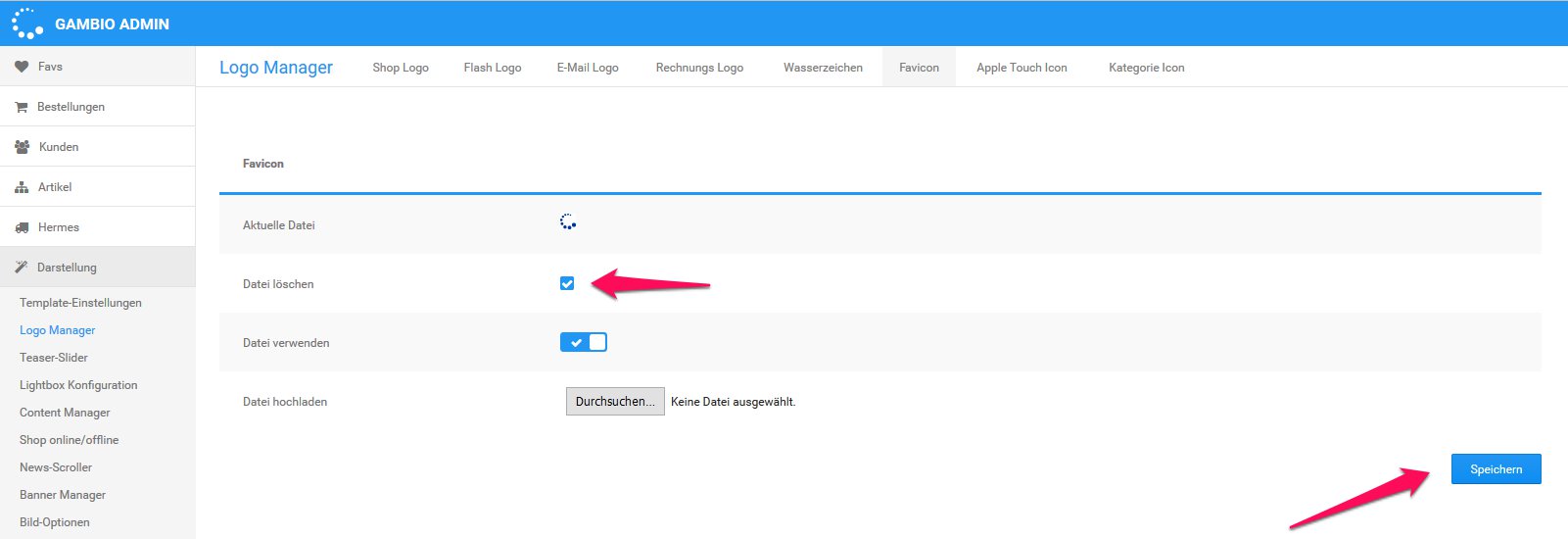Click the truck icon for Hermes

click(22, 227)
